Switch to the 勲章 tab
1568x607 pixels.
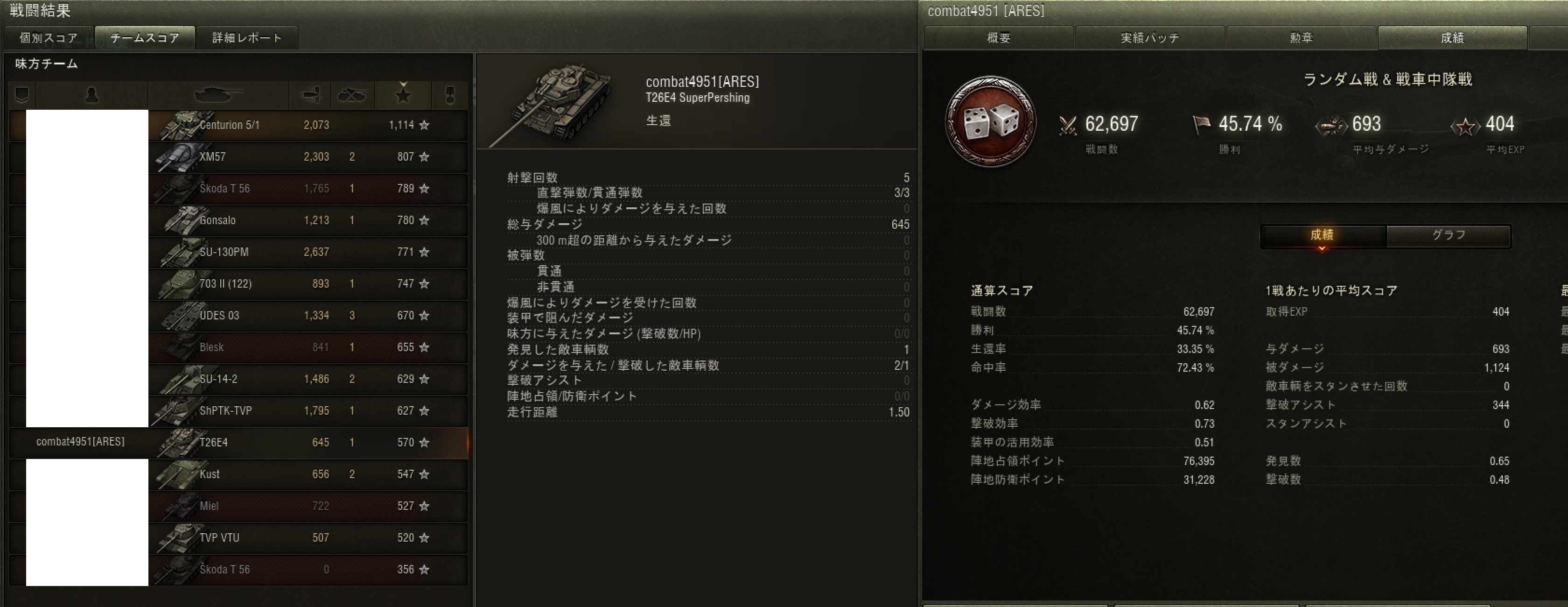1302,38
